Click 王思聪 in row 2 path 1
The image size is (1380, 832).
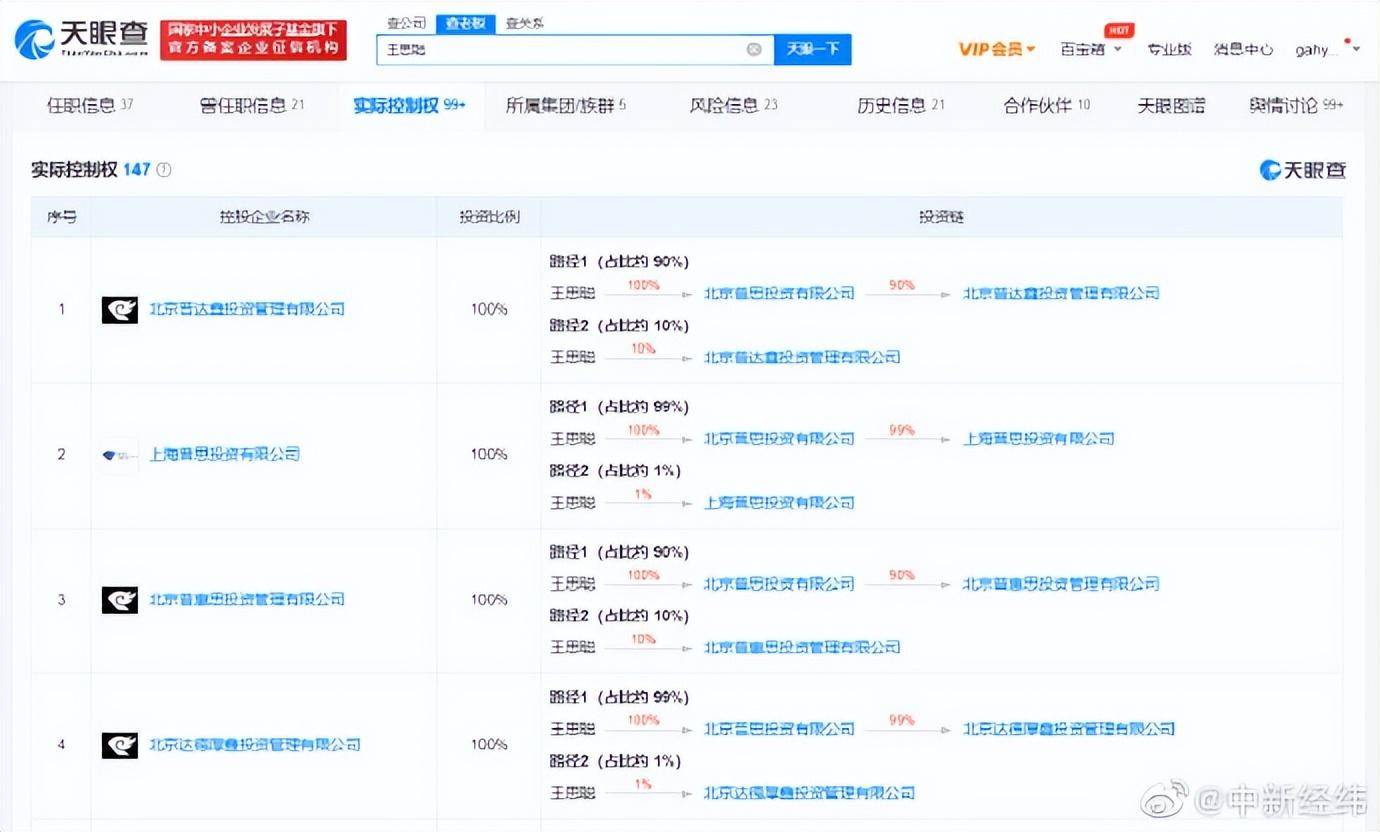572,439
